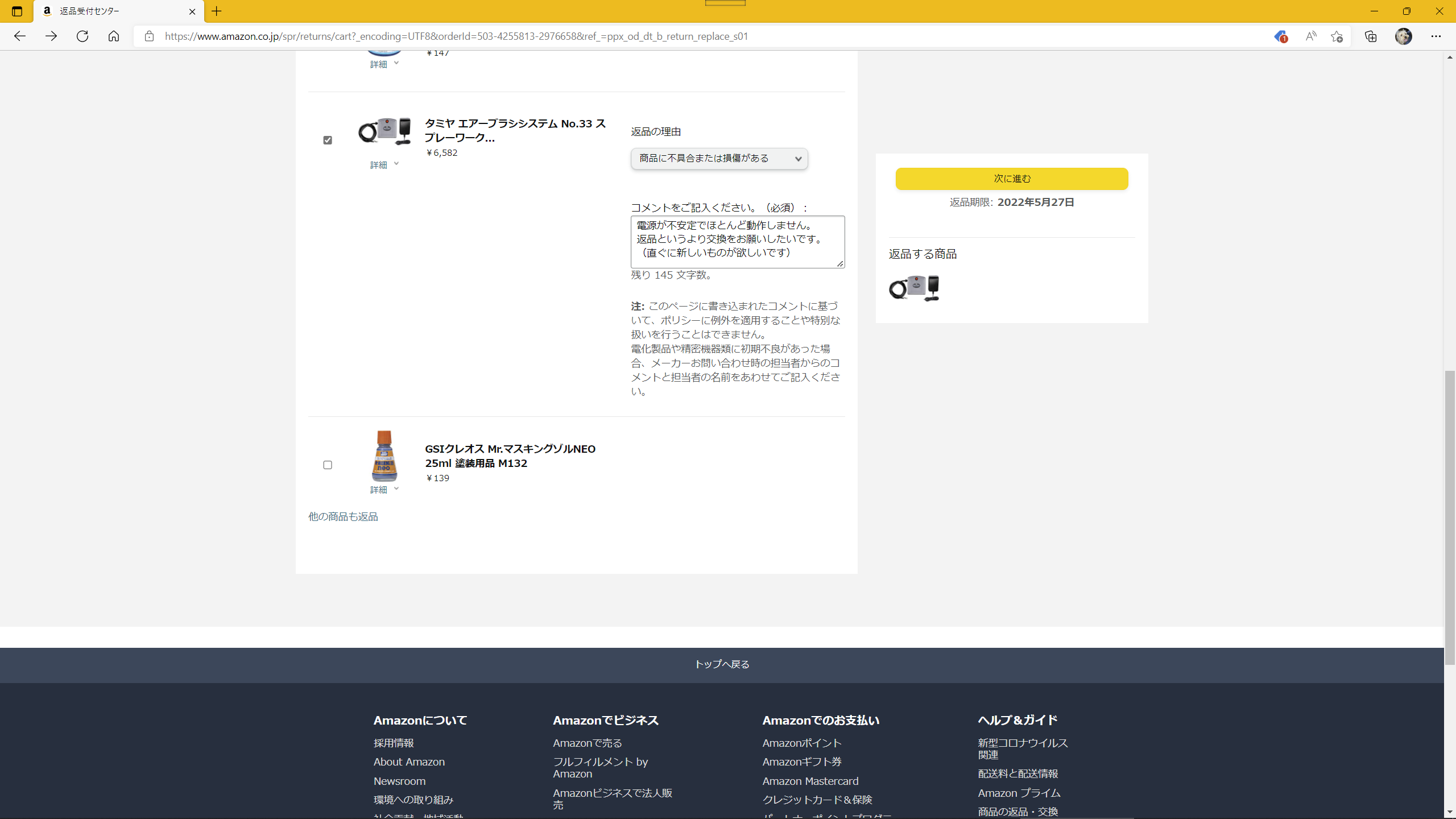
Task: Open the Amazonビジネスで法人販売 link
Action: 613,799
